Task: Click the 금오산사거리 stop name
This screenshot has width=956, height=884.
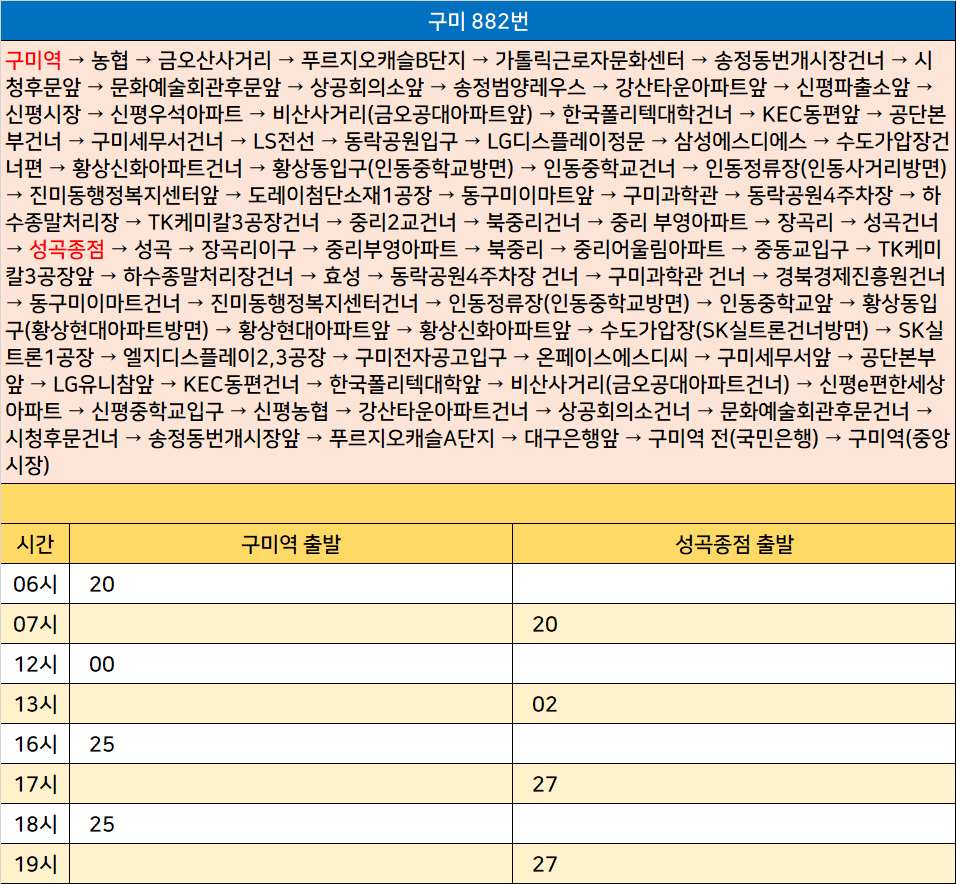Action: [x=215, y=60]
